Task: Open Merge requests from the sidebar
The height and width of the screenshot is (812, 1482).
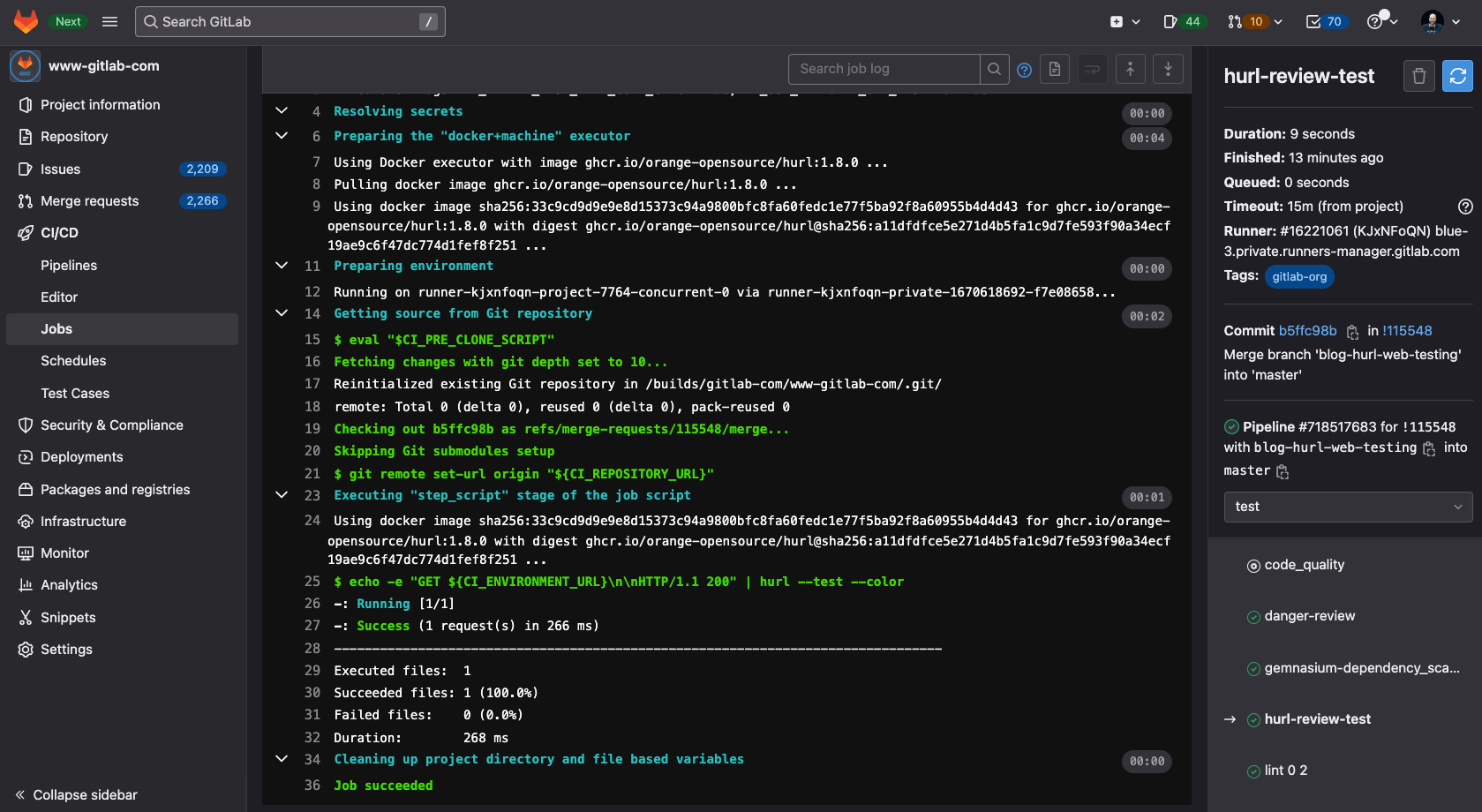Action: pyautogui.click(x=88, y=200)
